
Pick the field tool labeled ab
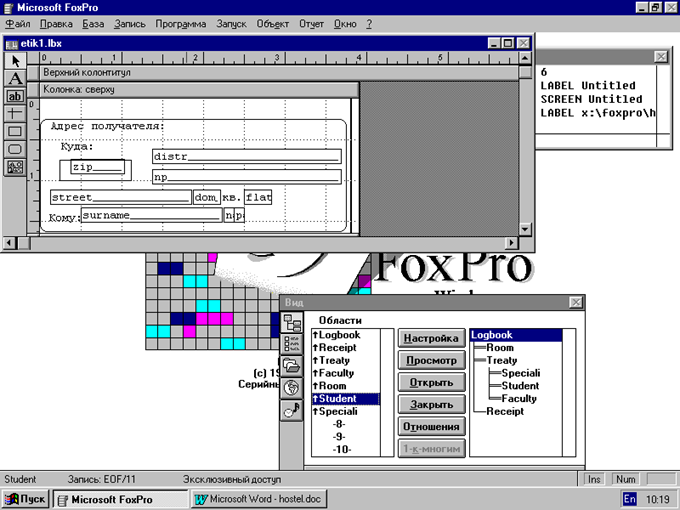tap(15, 96)
